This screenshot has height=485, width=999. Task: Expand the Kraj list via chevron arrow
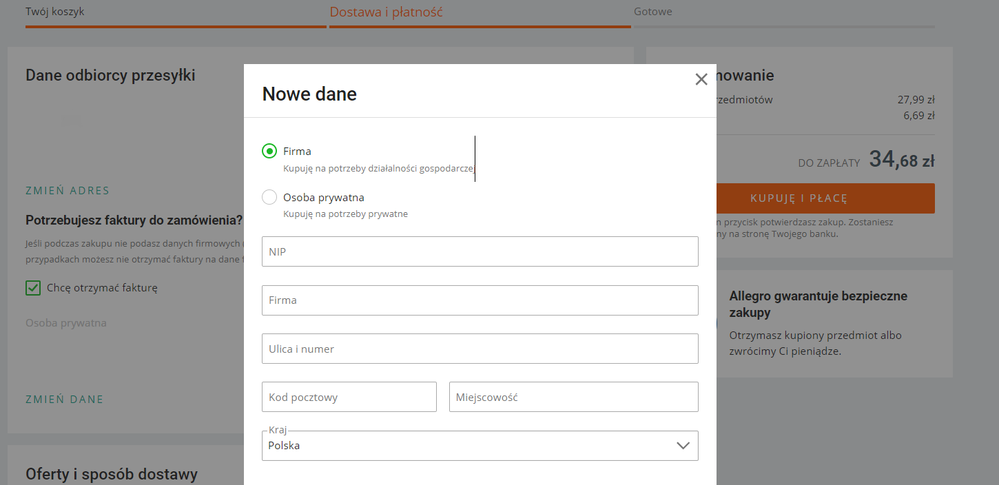pos(683,446)
